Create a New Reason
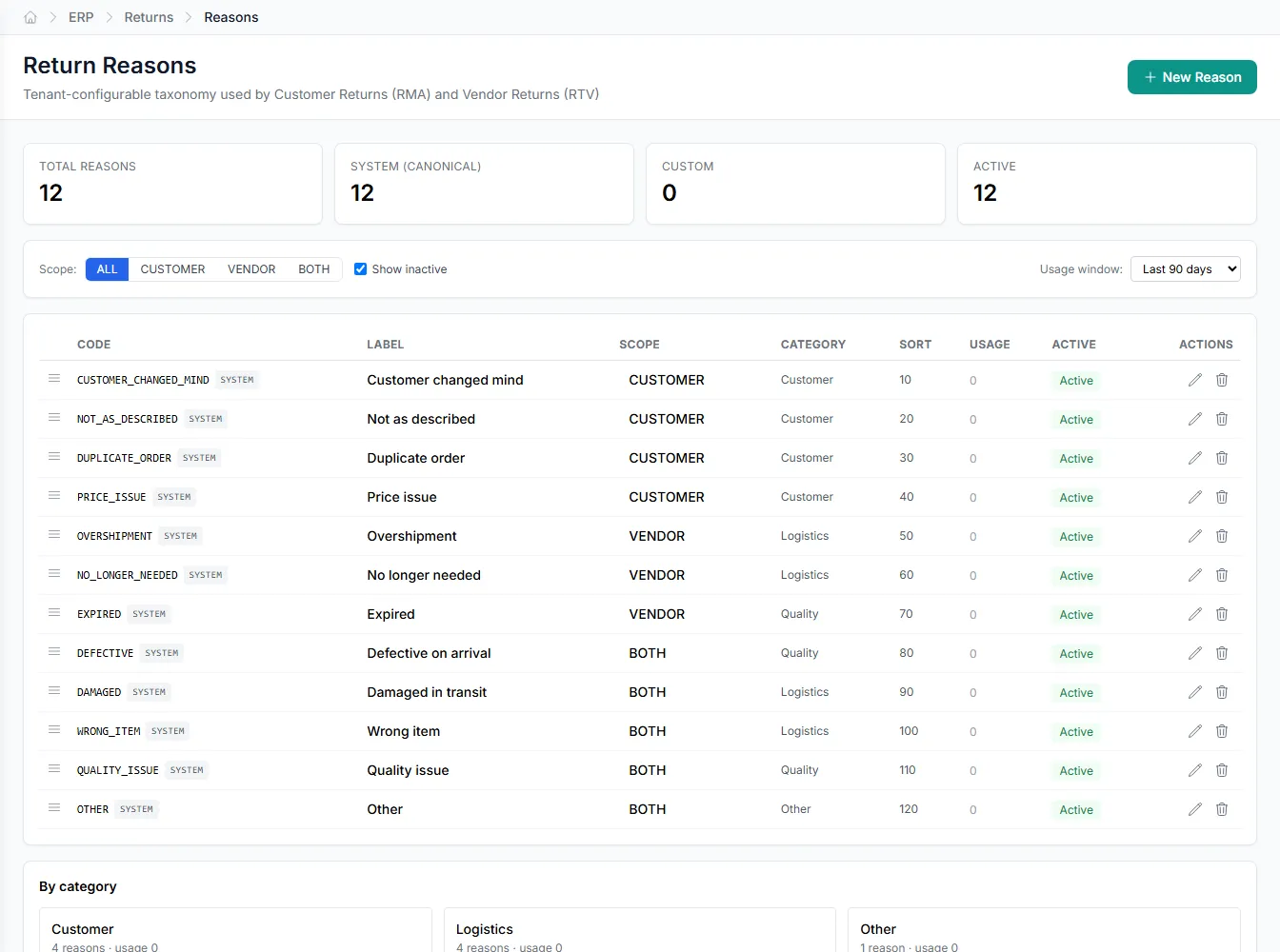This screenshot has height=952, width=1280. click(1192, 77)
